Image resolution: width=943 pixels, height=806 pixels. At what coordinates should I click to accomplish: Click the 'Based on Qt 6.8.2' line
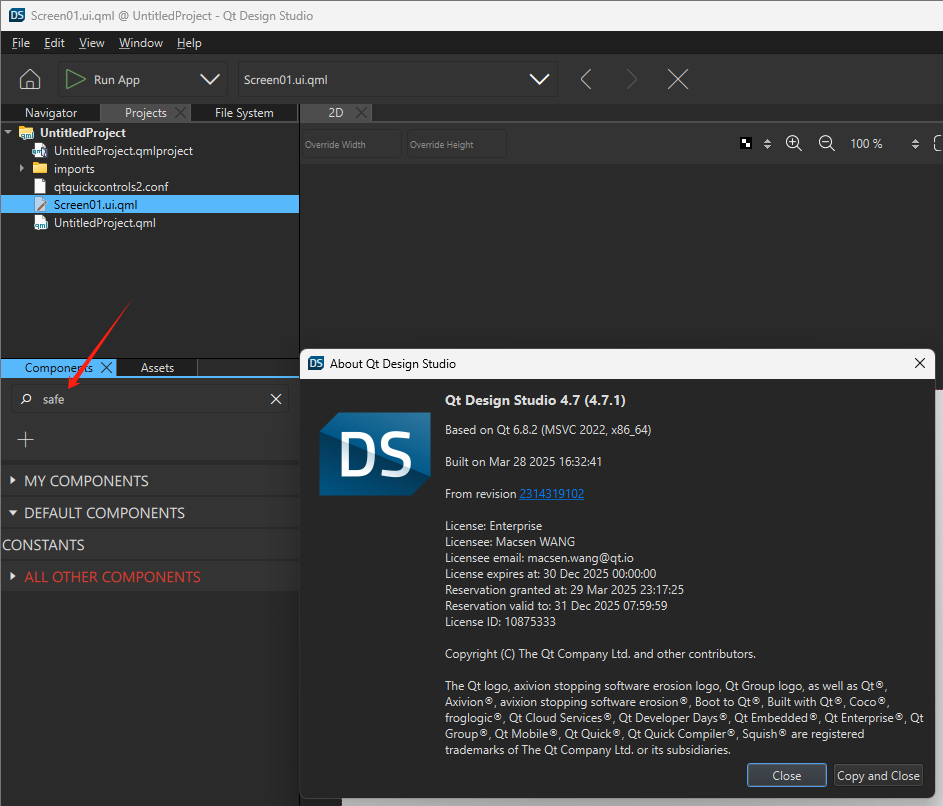coord(548,430)
